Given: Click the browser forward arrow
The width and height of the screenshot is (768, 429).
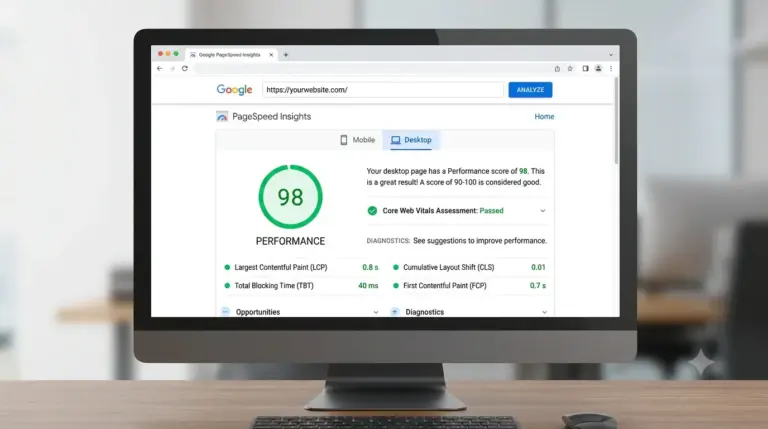Looking at the screenshot, I should (x=172, y=69).
